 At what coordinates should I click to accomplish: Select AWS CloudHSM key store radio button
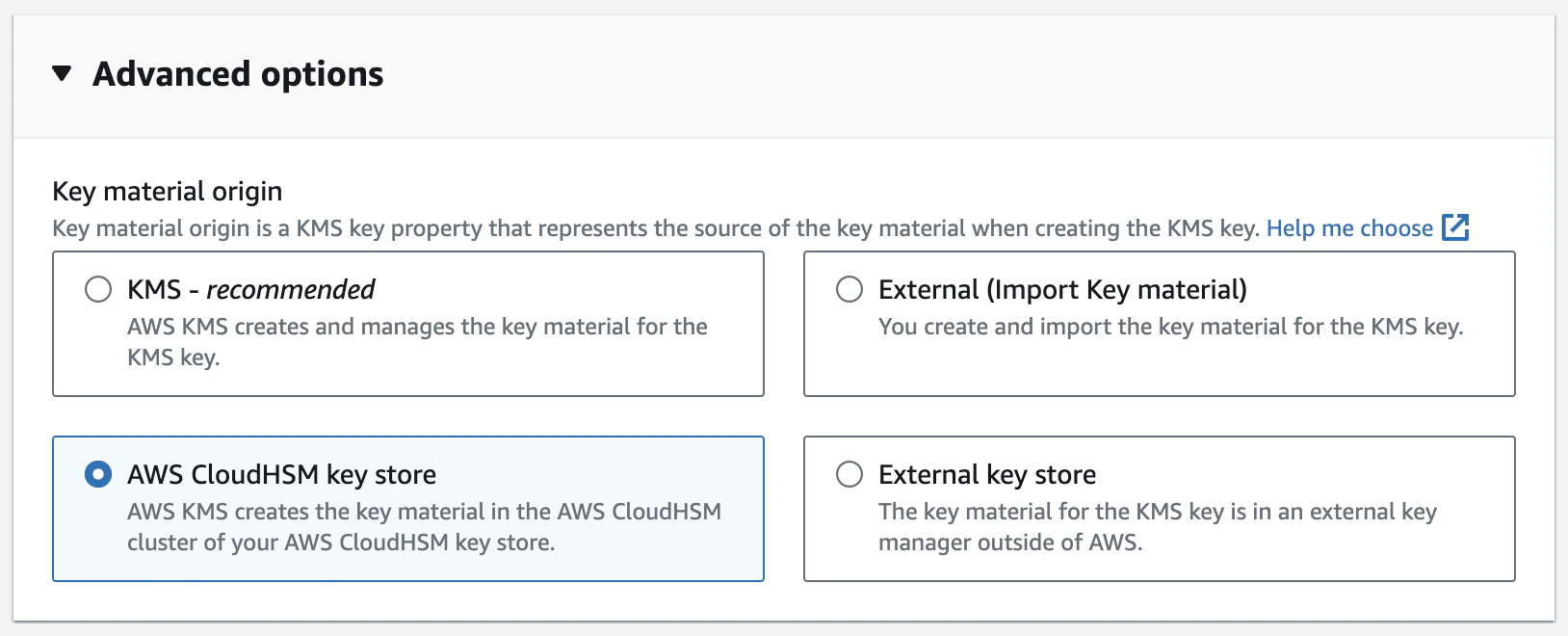coord(98,474)
